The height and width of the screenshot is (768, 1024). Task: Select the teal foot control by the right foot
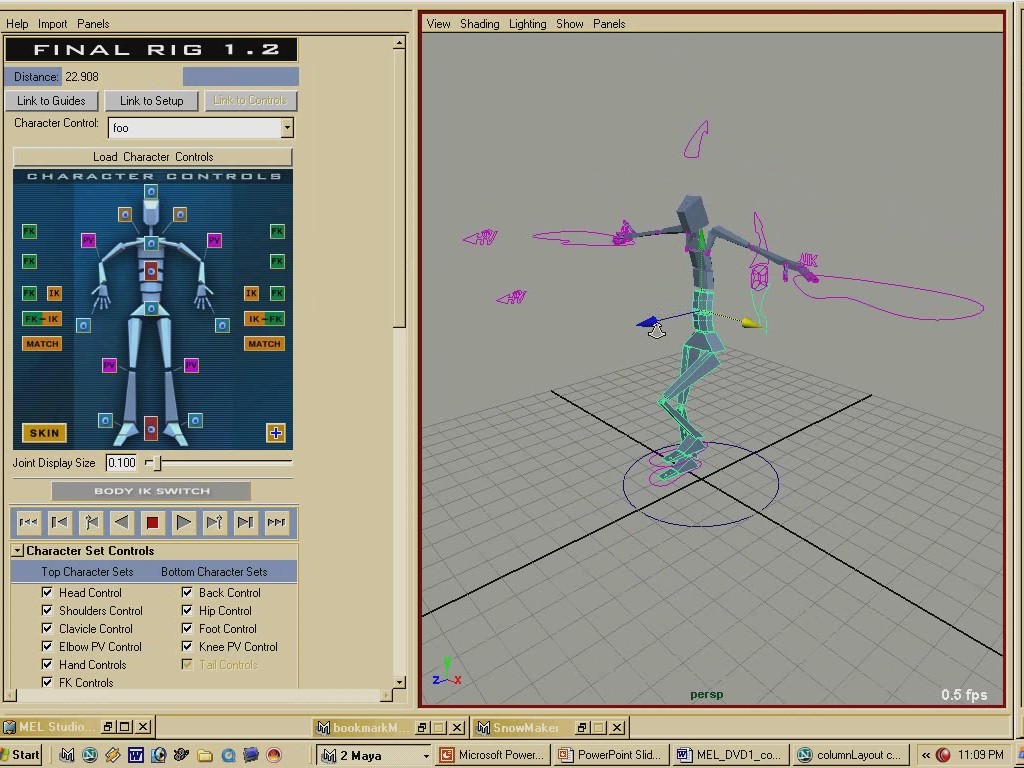click(x=195, y=421)
